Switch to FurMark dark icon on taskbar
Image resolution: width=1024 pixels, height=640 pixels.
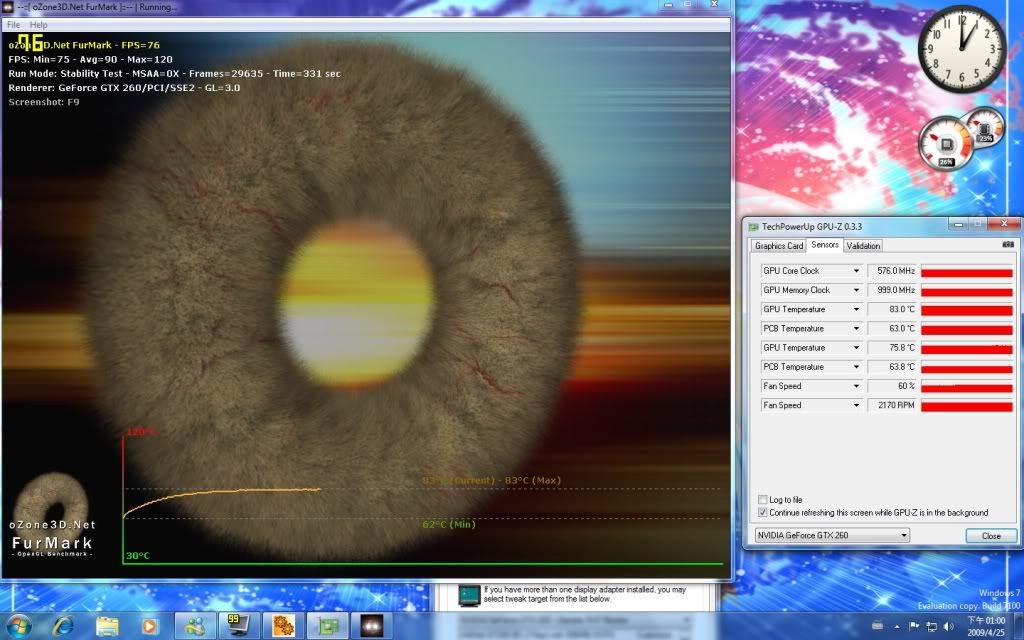[372, 626]
